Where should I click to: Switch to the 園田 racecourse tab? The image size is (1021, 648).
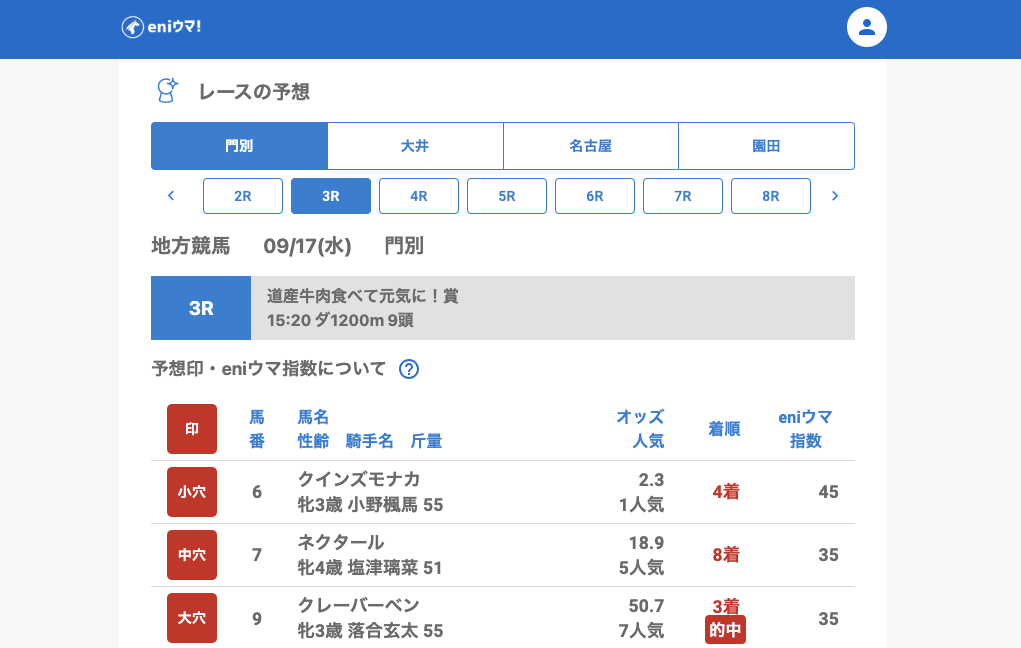coord(766,146)
